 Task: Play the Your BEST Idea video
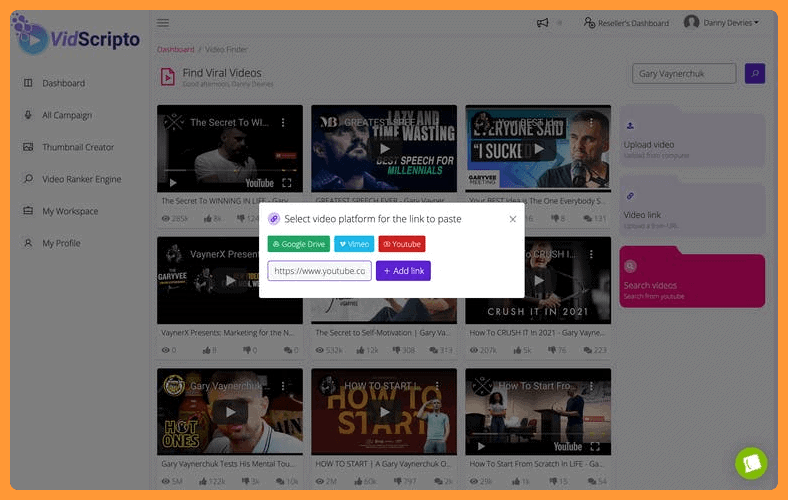pos(539,149)
